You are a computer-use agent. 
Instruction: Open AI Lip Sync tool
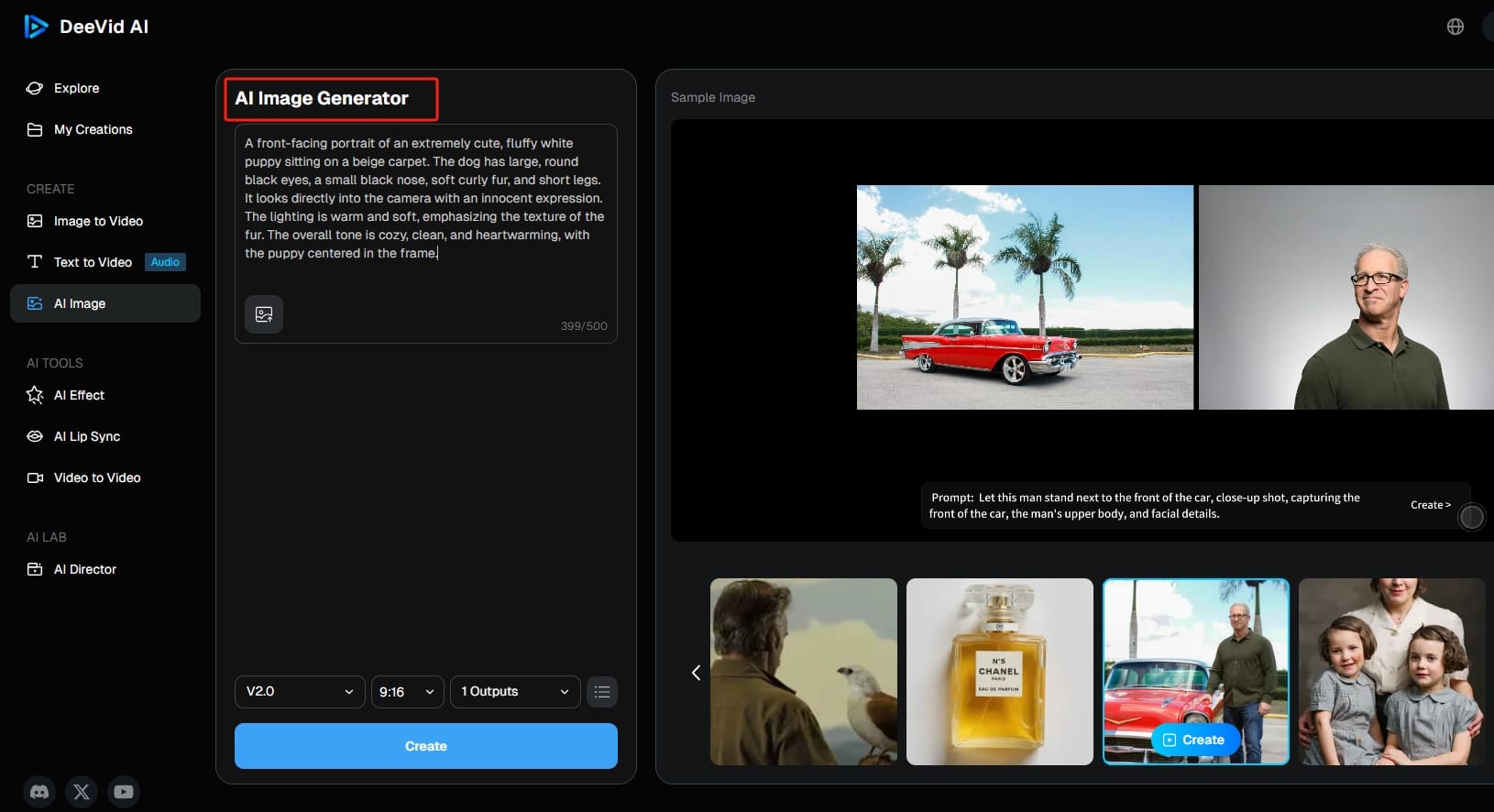click(87, 436)
